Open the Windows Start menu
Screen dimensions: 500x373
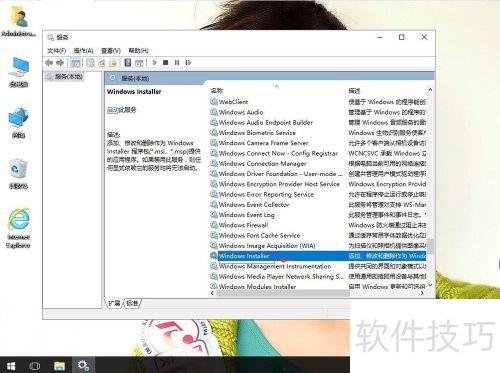(11, 366)
